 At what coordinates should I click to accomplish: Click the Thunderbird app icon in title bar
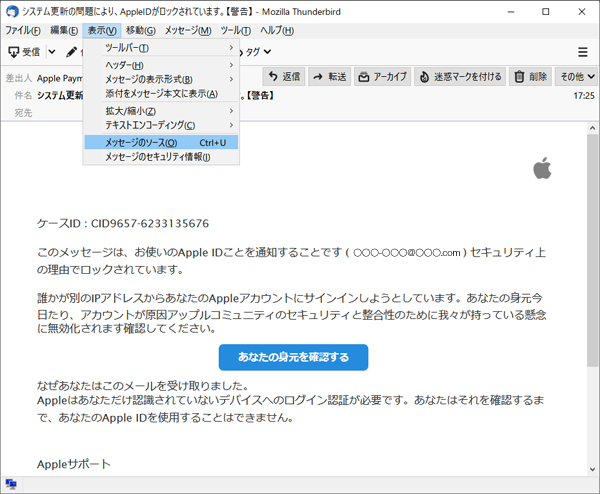12,11
